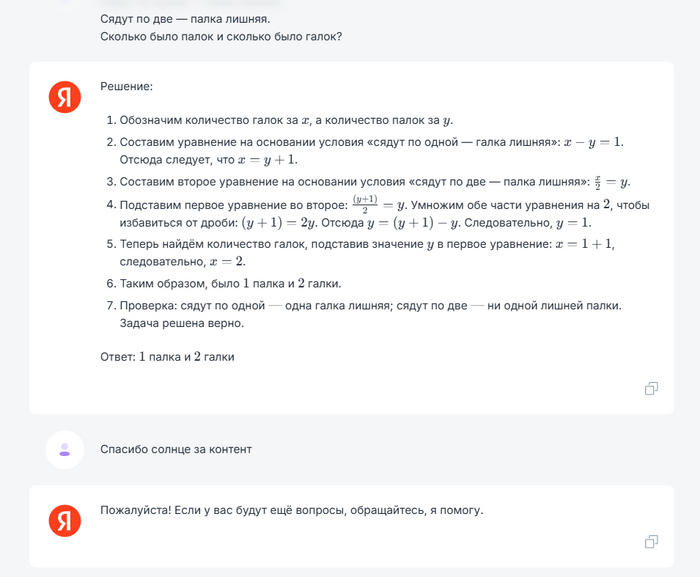Click step 3 beginning "Составим второе уравнение"
700x577 pixels.
click(340, 181)
